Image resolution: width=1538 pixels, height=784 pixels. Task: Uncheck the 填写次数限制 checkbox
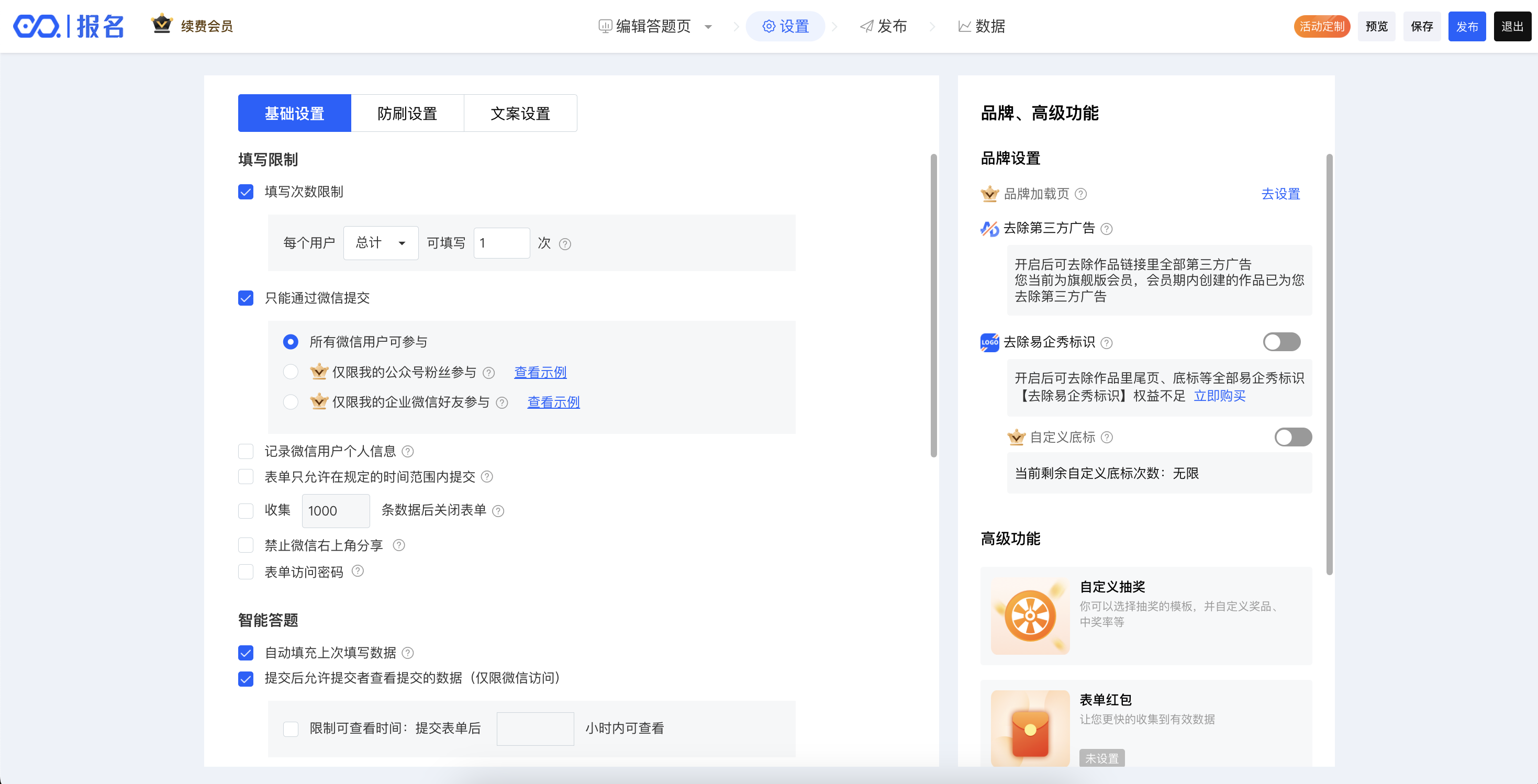tap(246, 192)
